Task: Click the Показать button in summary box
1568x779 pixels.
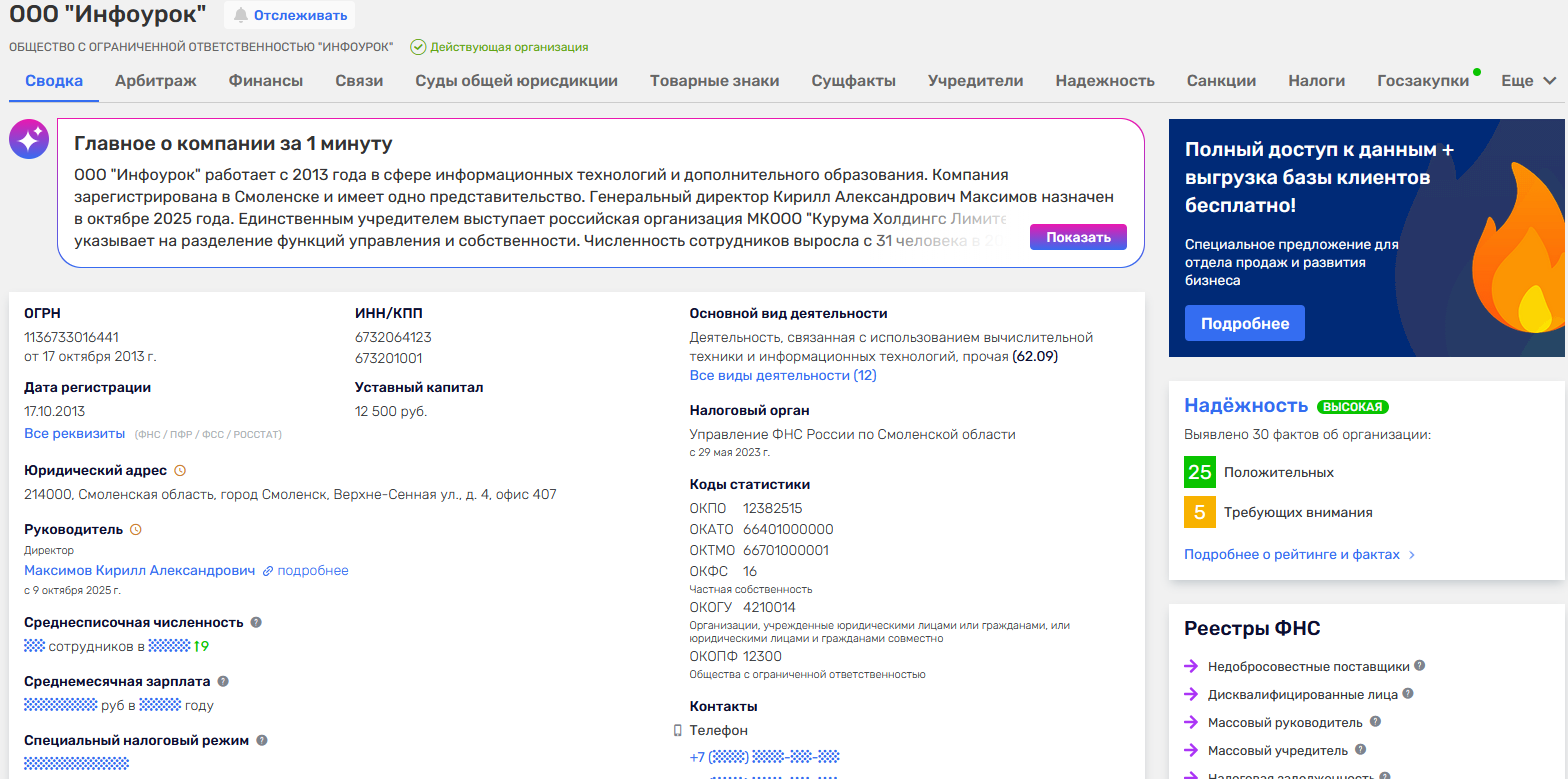Action: (x=1078, y=237)
